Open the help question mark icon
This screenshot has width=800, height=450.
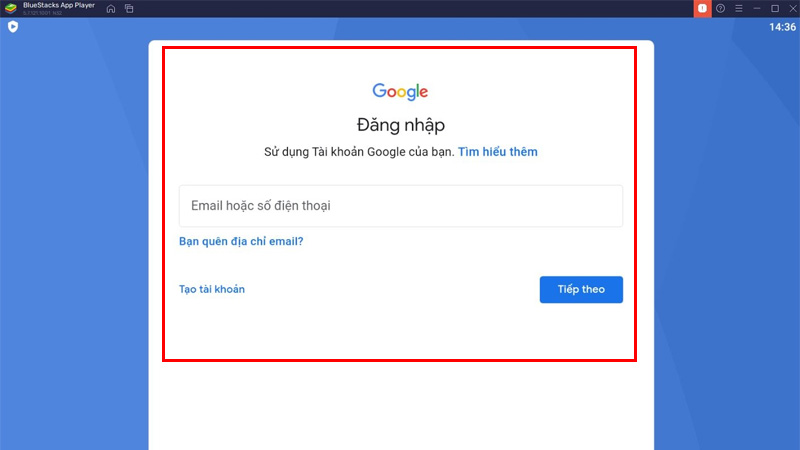(x=720, y=9)
